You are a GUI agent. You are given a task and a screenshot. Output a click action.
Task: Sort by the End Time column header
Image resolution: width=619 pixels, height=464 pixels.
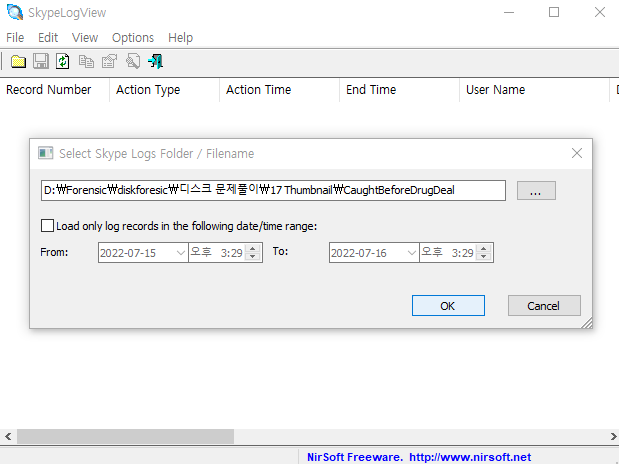[x=399, y=90]
